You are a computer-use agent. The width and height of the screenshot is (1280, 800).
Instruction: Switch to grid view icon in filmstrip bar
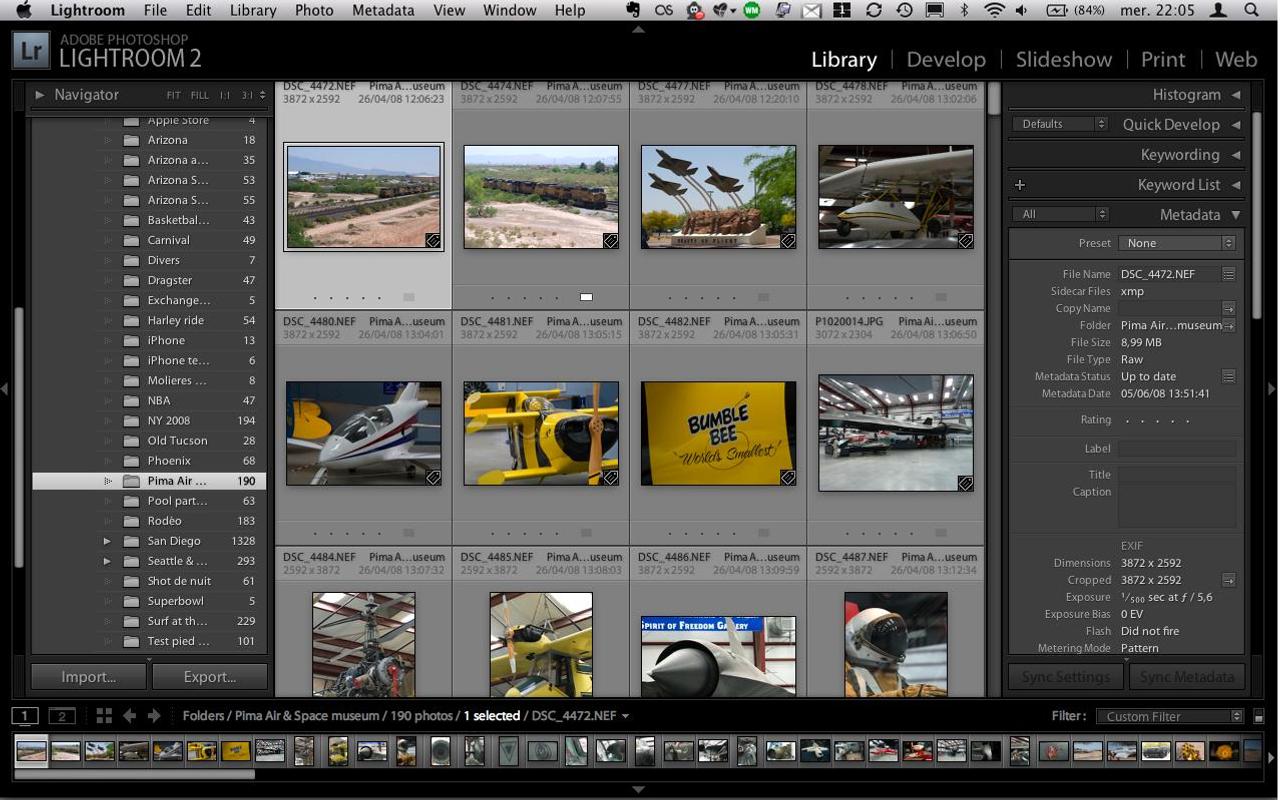pos(104,715)
